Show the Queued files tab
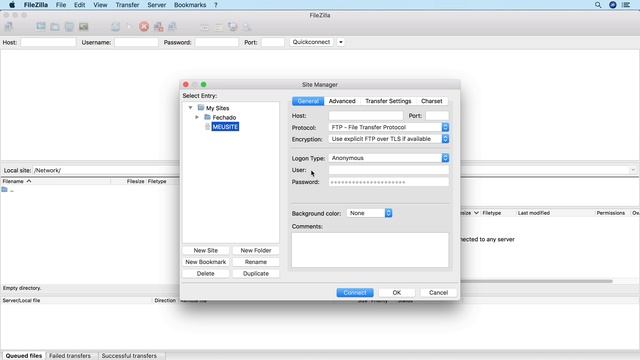 pyautogui.click(x=24, y=356)
